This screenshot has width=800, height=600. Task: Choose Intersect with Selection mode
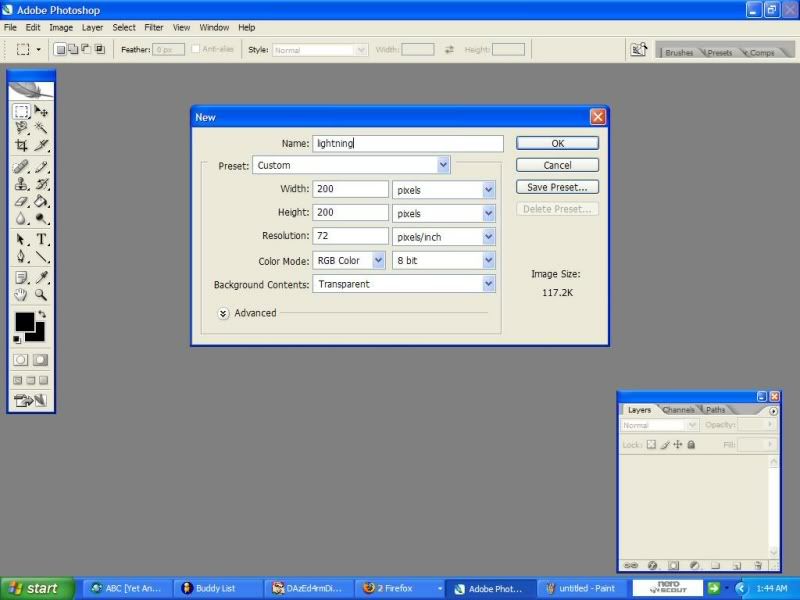99,49
